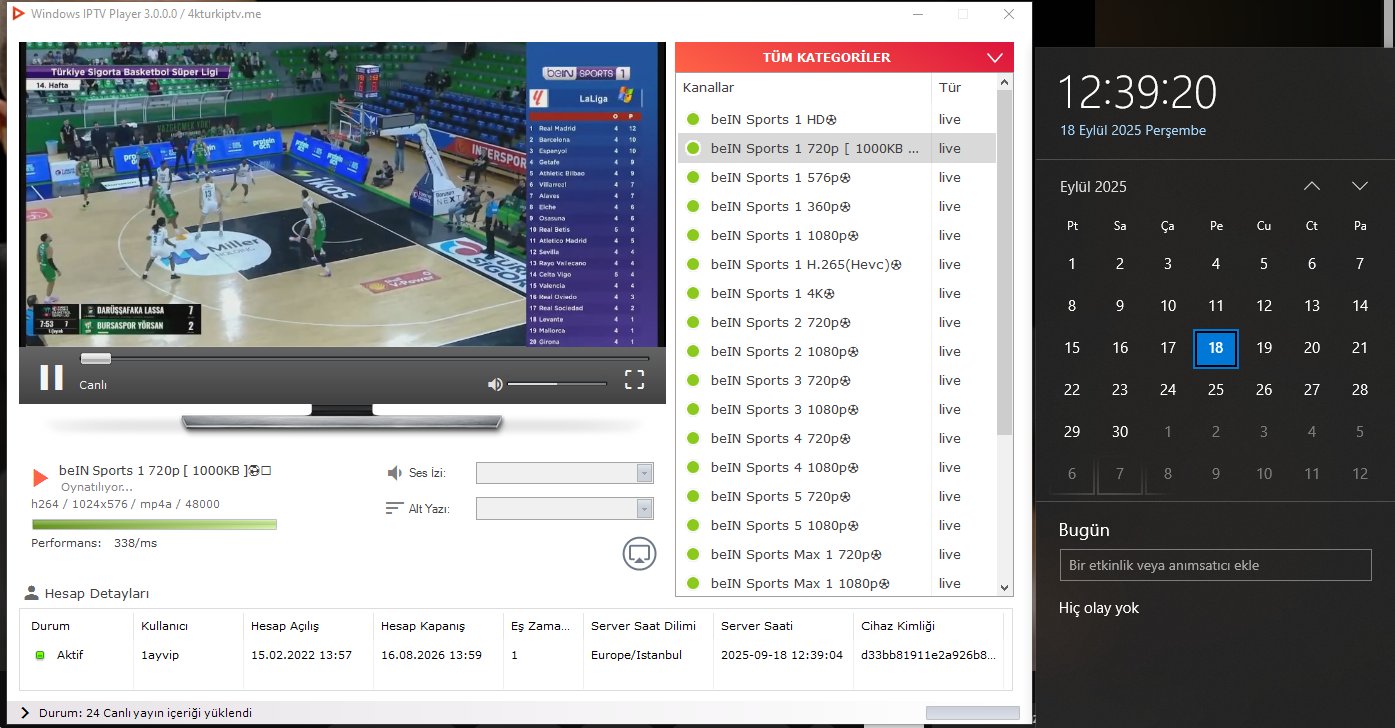
Task: Click green status dot of beIN Sports 1 4K
Action: pos(692,294)
